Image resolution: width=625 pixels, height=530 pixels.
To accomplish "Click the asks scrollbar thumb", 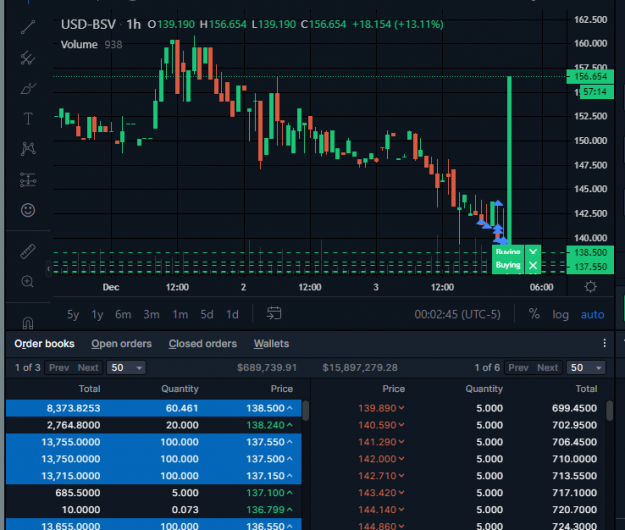I will point(609,410).
